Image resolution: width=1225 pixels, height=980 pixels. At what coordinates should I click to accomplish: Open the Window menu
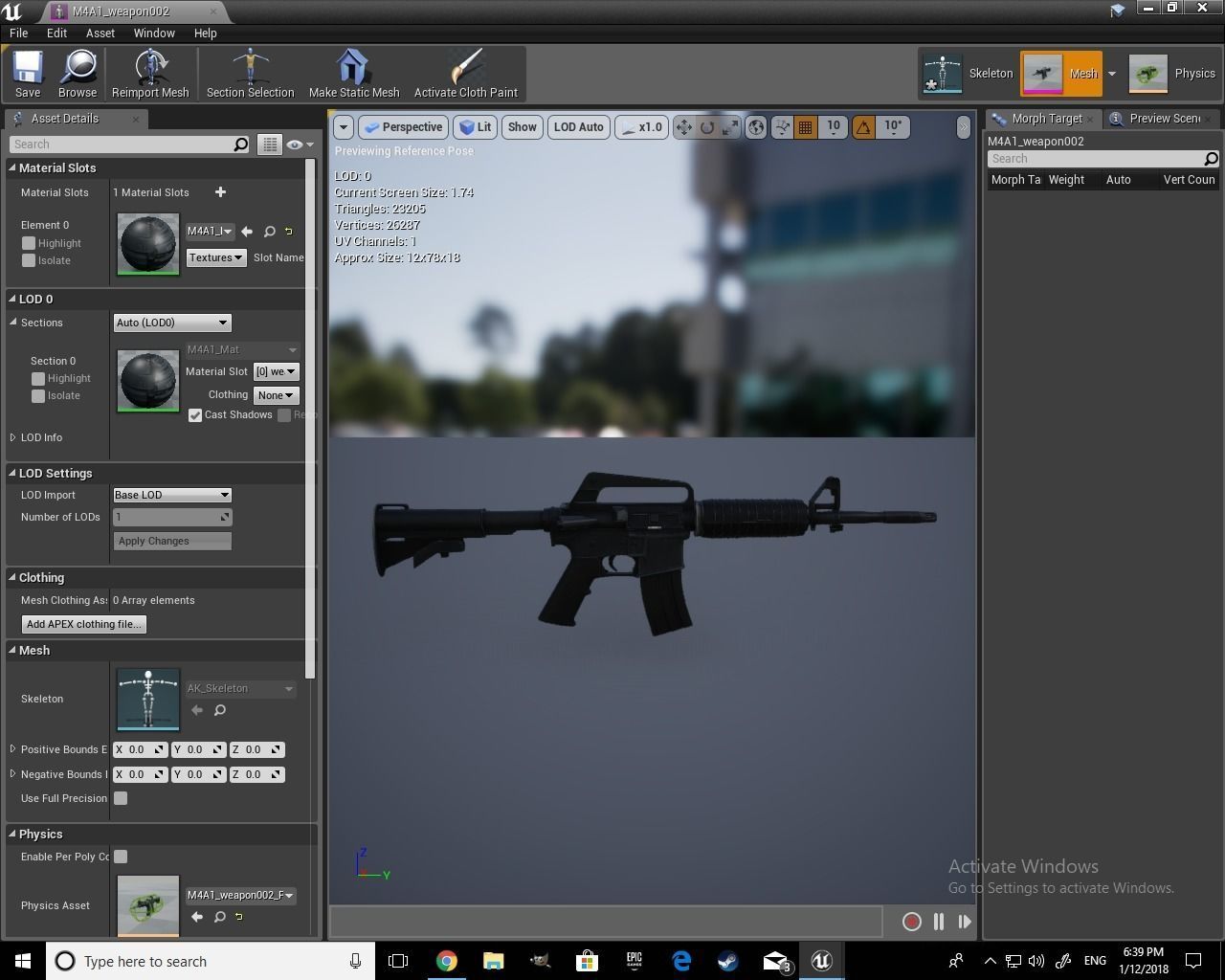point(154,33)
